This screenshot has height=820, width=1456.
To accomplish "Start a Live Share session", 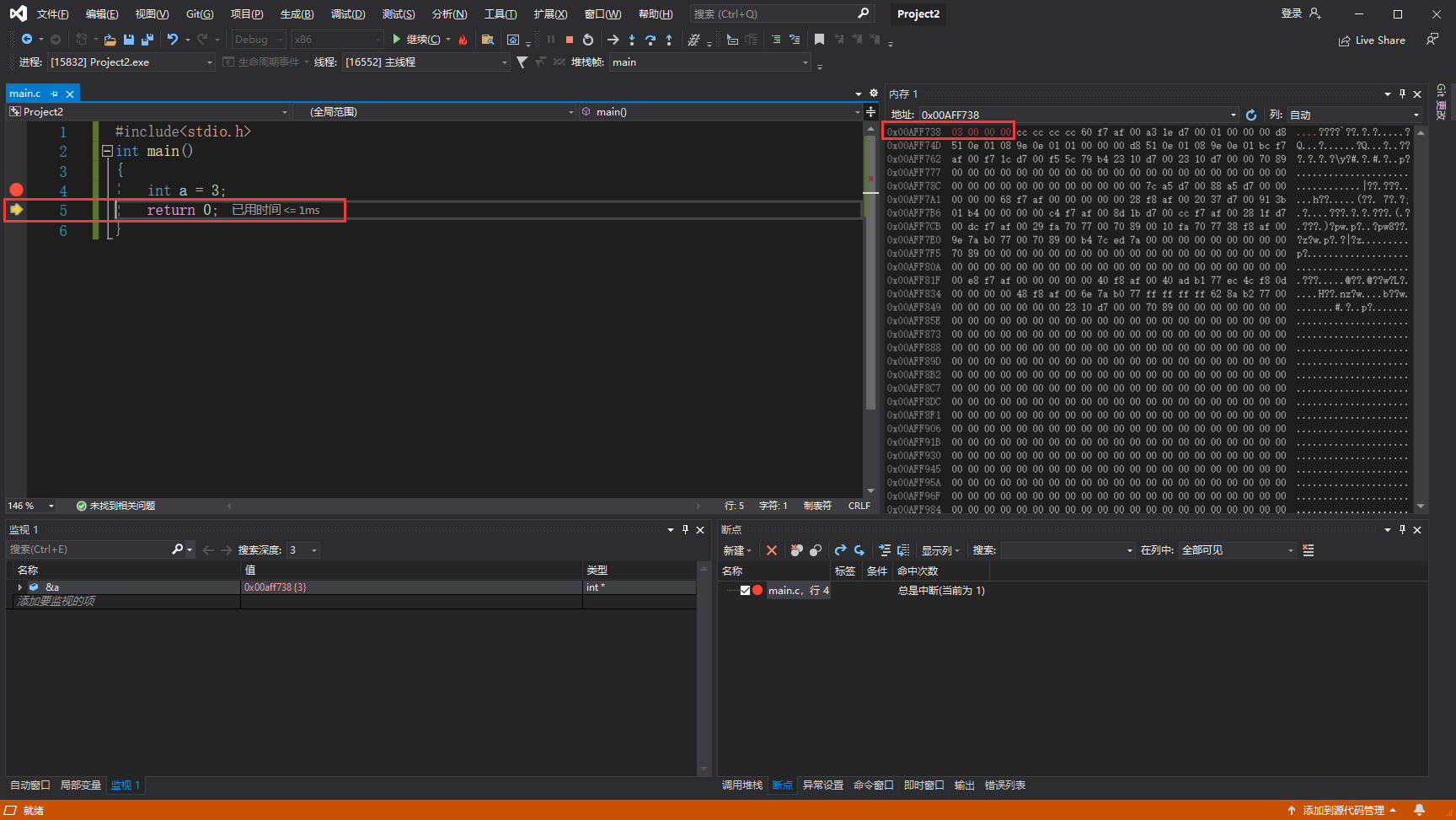I will [x=1372, y=40].
